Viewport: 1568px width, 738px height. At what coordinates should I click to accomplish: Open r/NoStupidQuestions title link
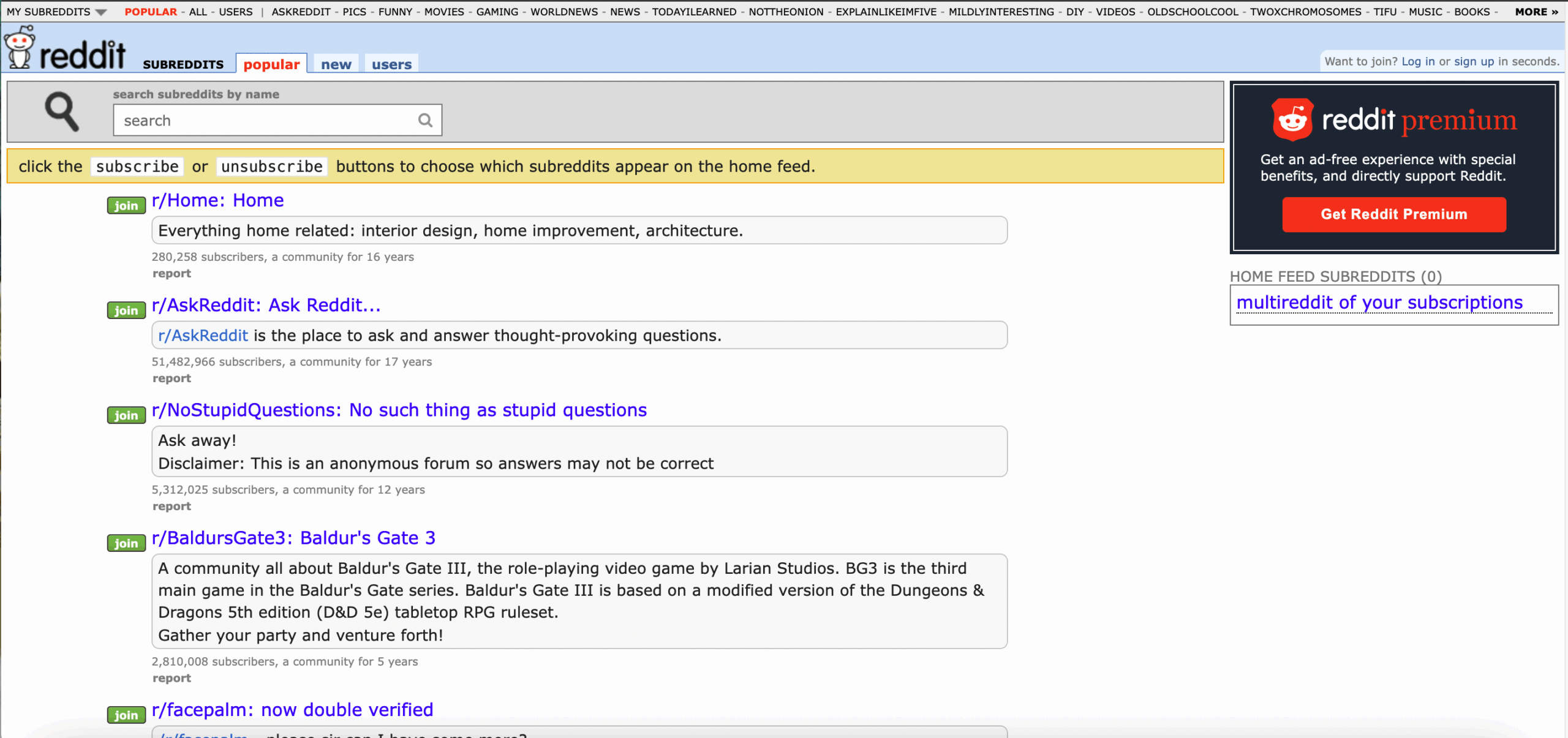coord(399,410)
